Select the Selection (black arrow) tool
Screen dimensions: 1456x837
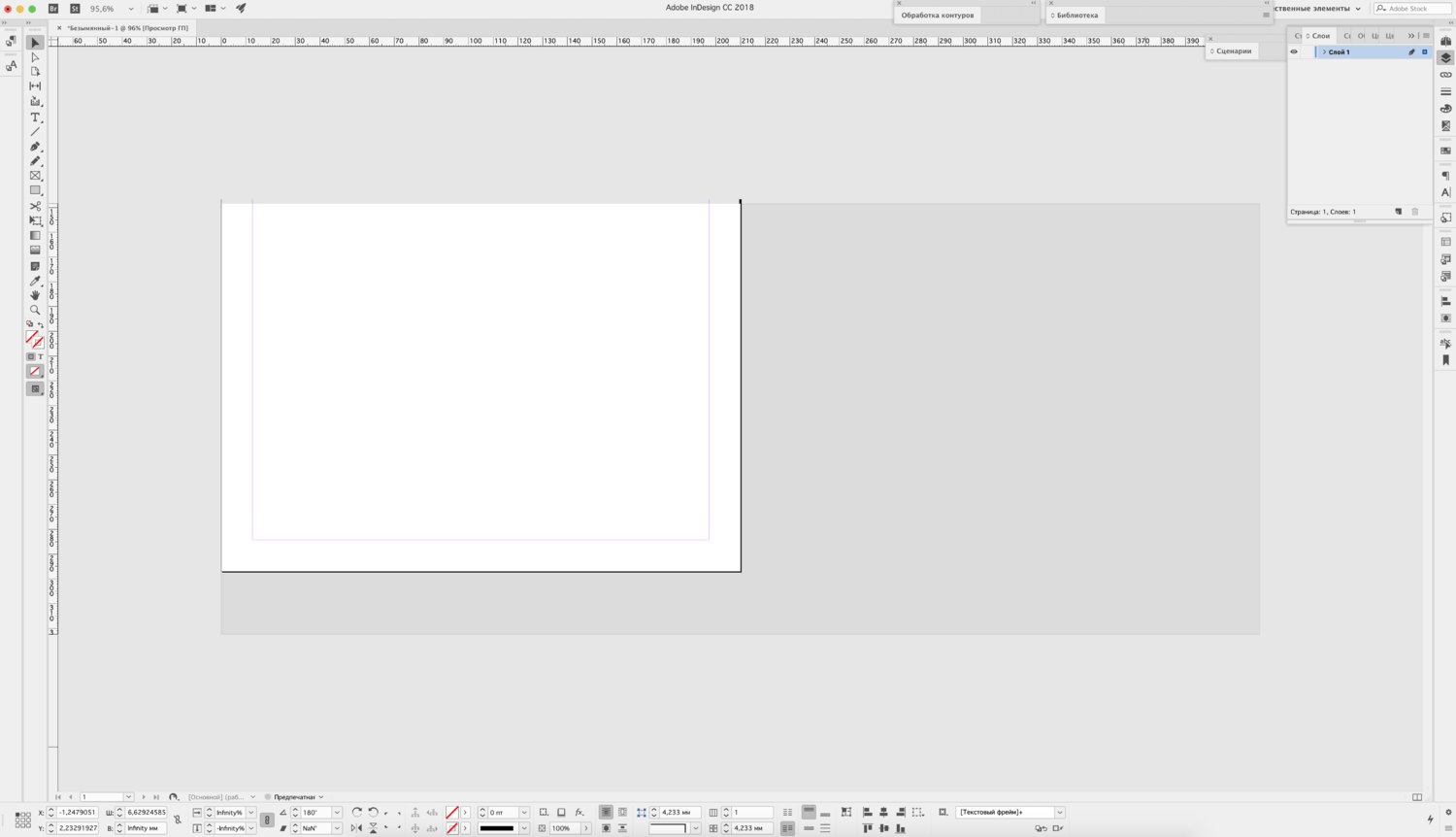coord(35,43)
